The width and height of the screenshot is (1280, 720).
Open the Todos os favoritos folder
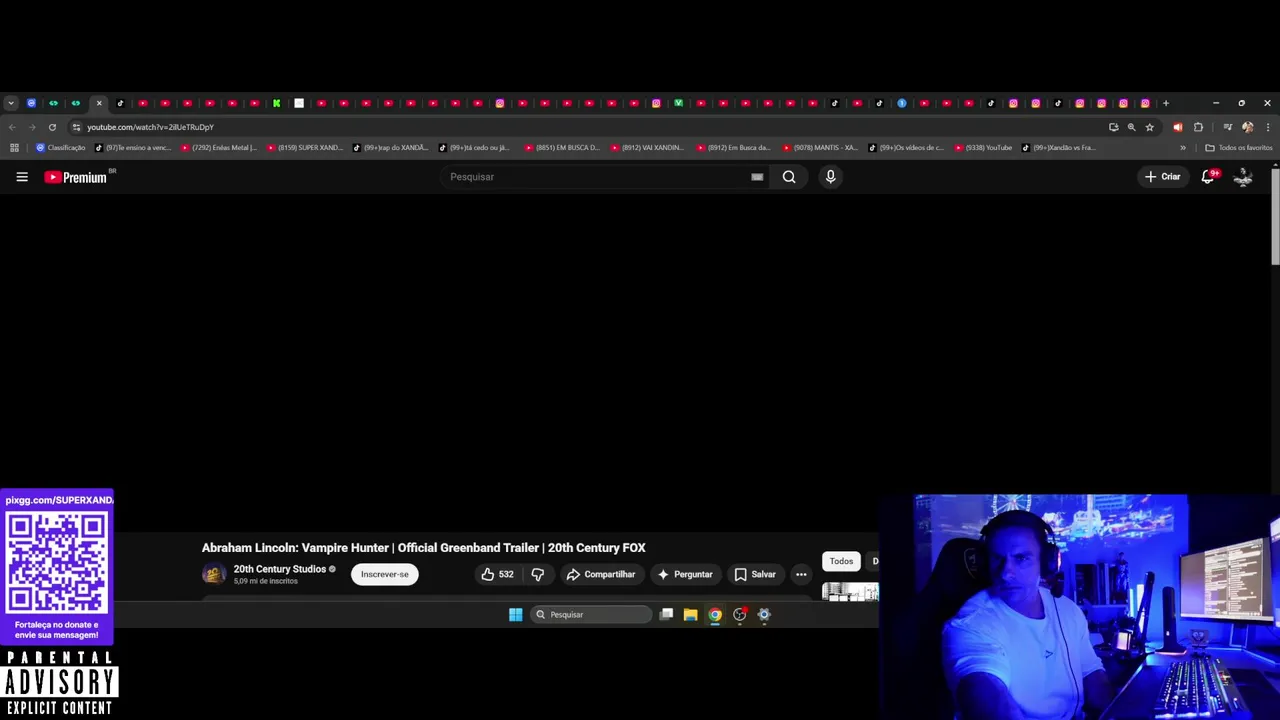click(x=1239, y=148)
